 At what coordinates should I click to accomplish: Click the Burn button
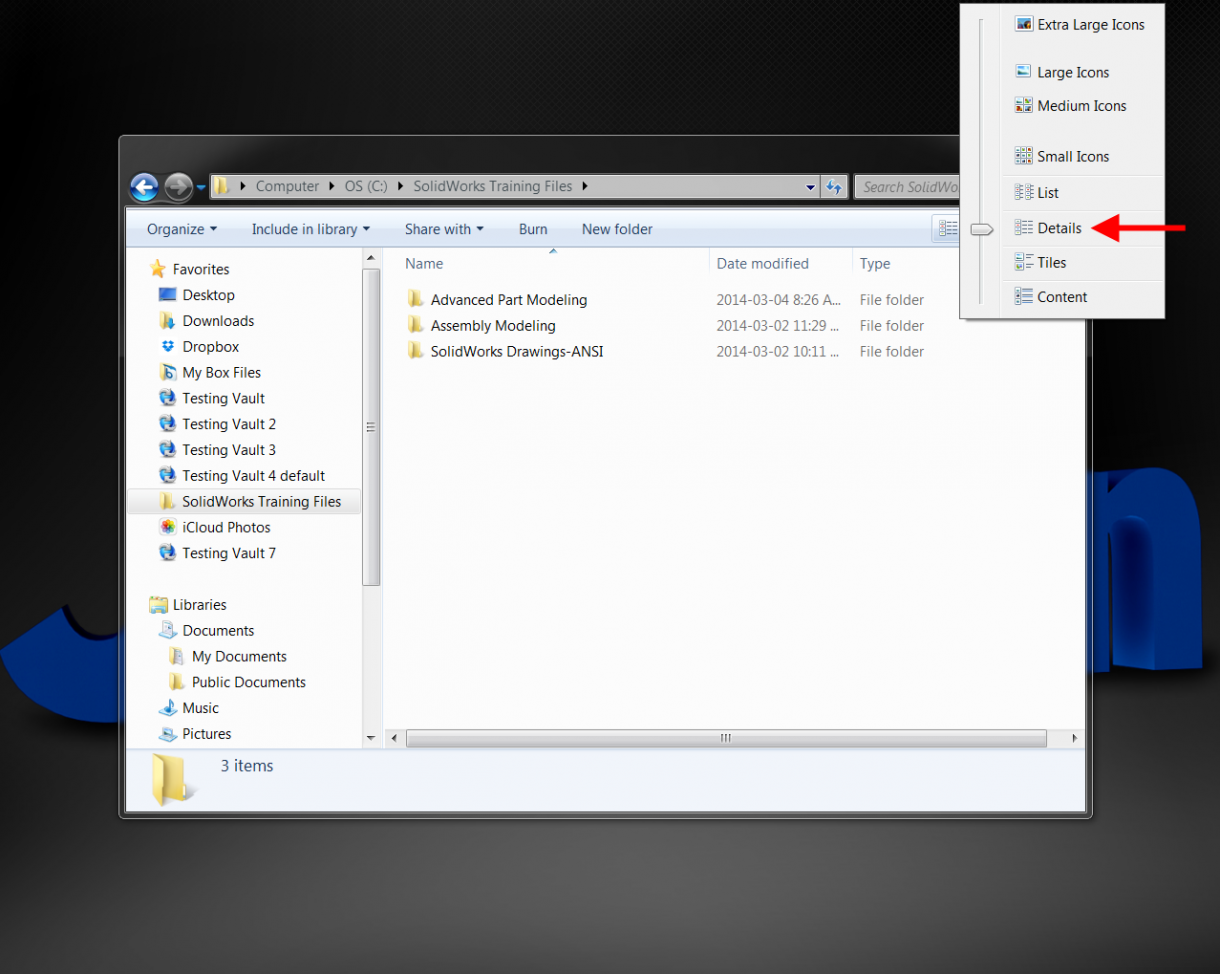pos(533,229)
